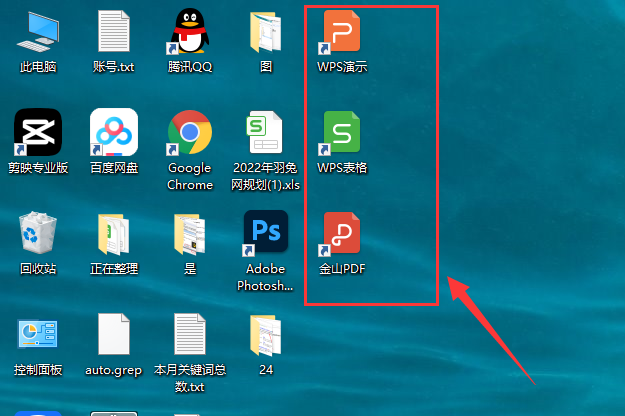625x416 pixels.
Task: Select the folder named 图
Action: pyautogui.click(x=265, y=32)
